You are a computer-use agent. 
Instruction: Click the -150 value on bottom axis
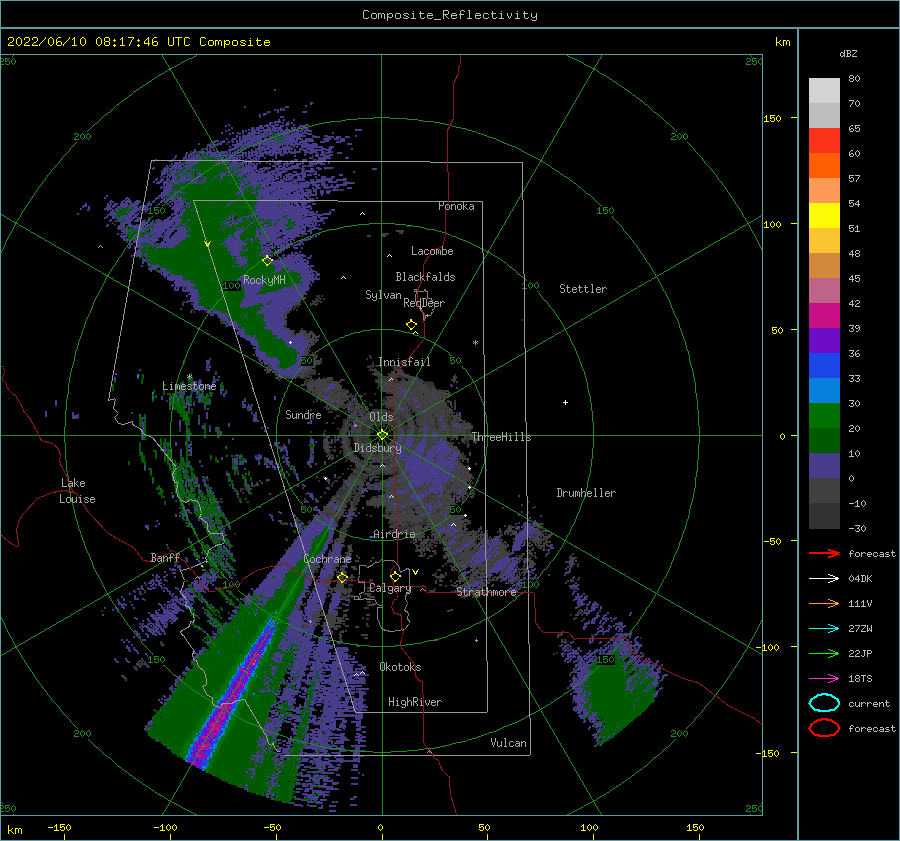point(59,828)
